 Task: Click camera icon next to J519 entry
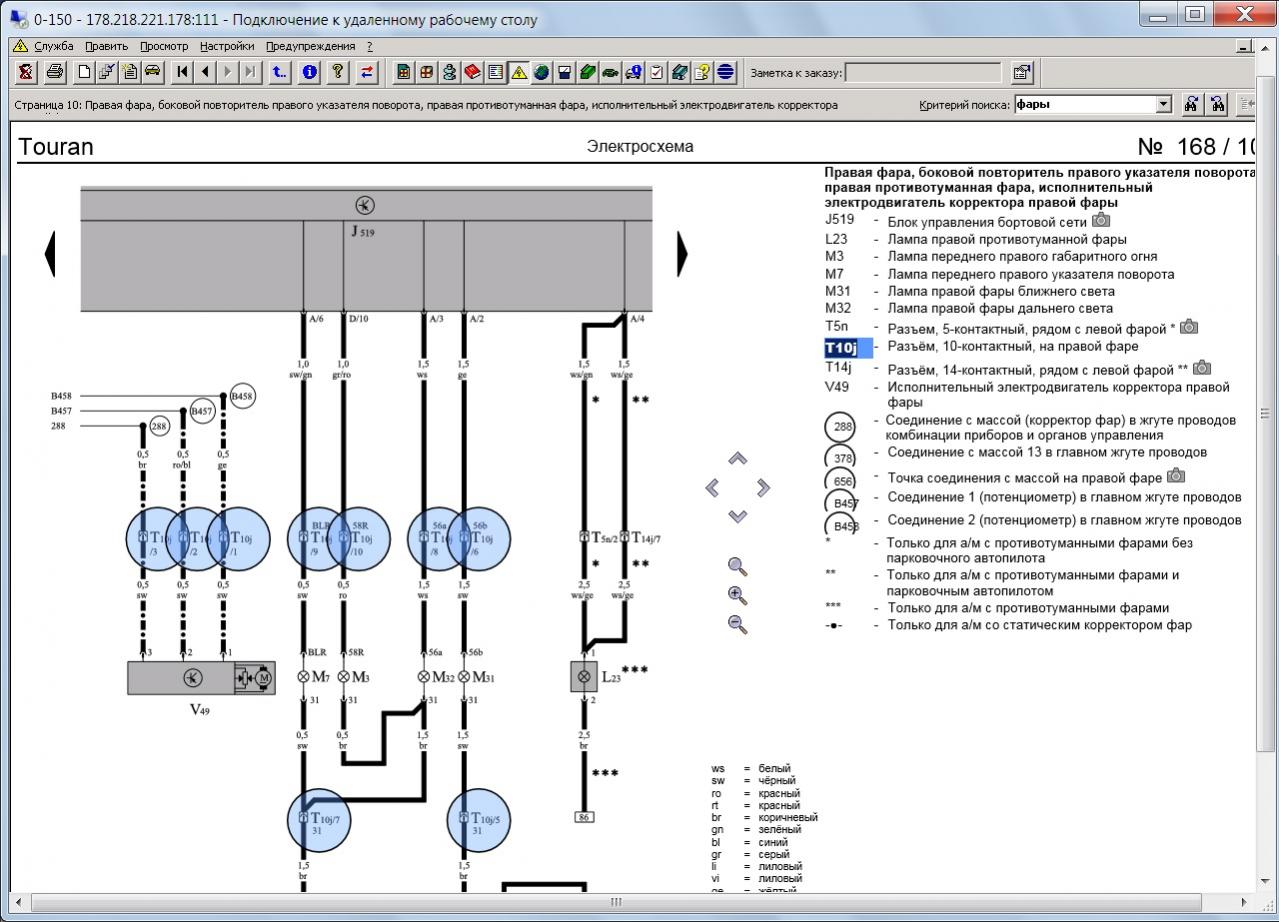pos(1101,221)
